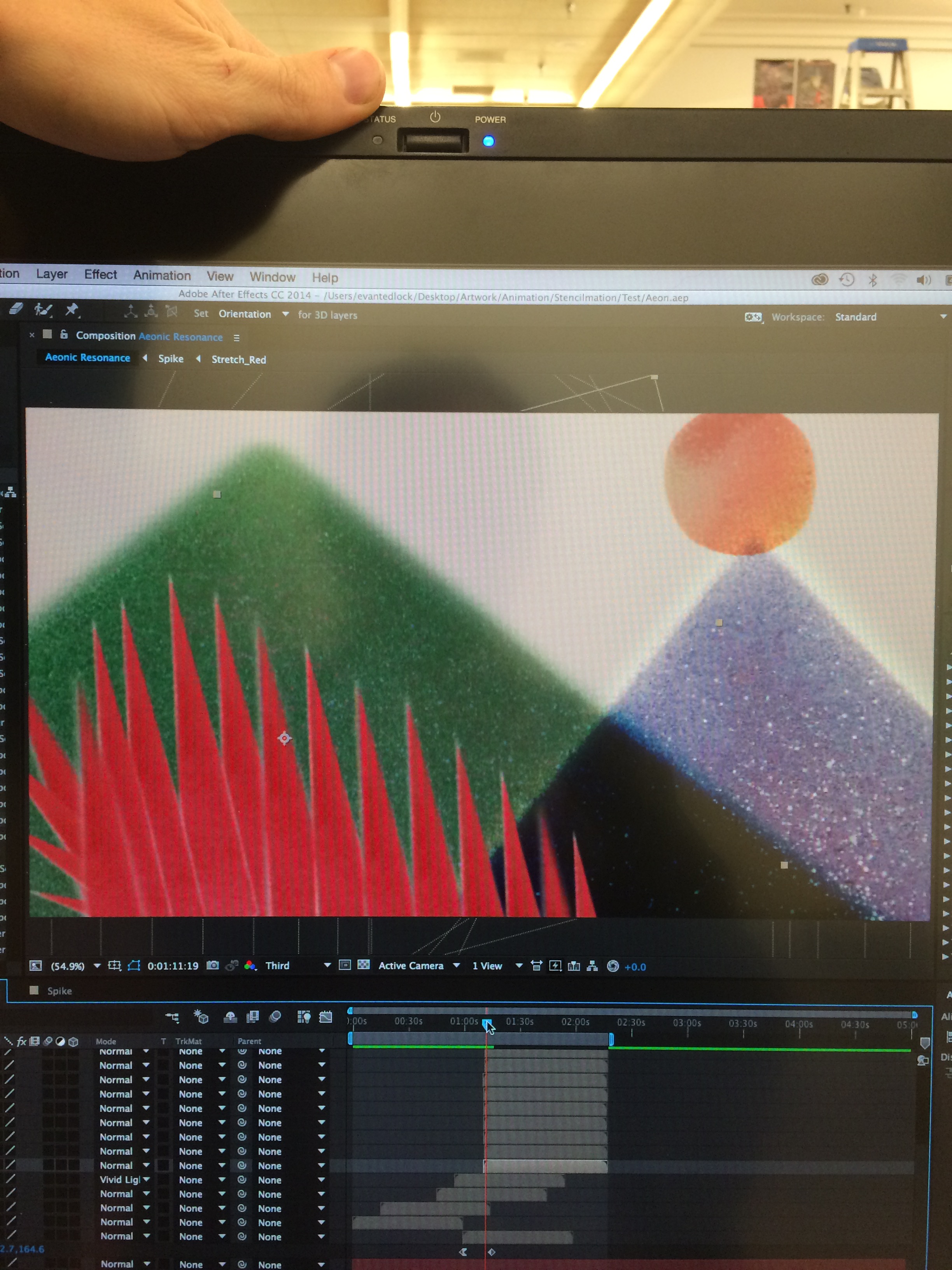The width and height of the screenshot is (952, 1270).
Task: Toggle the transparency grid icon
Action: point(363,965)
